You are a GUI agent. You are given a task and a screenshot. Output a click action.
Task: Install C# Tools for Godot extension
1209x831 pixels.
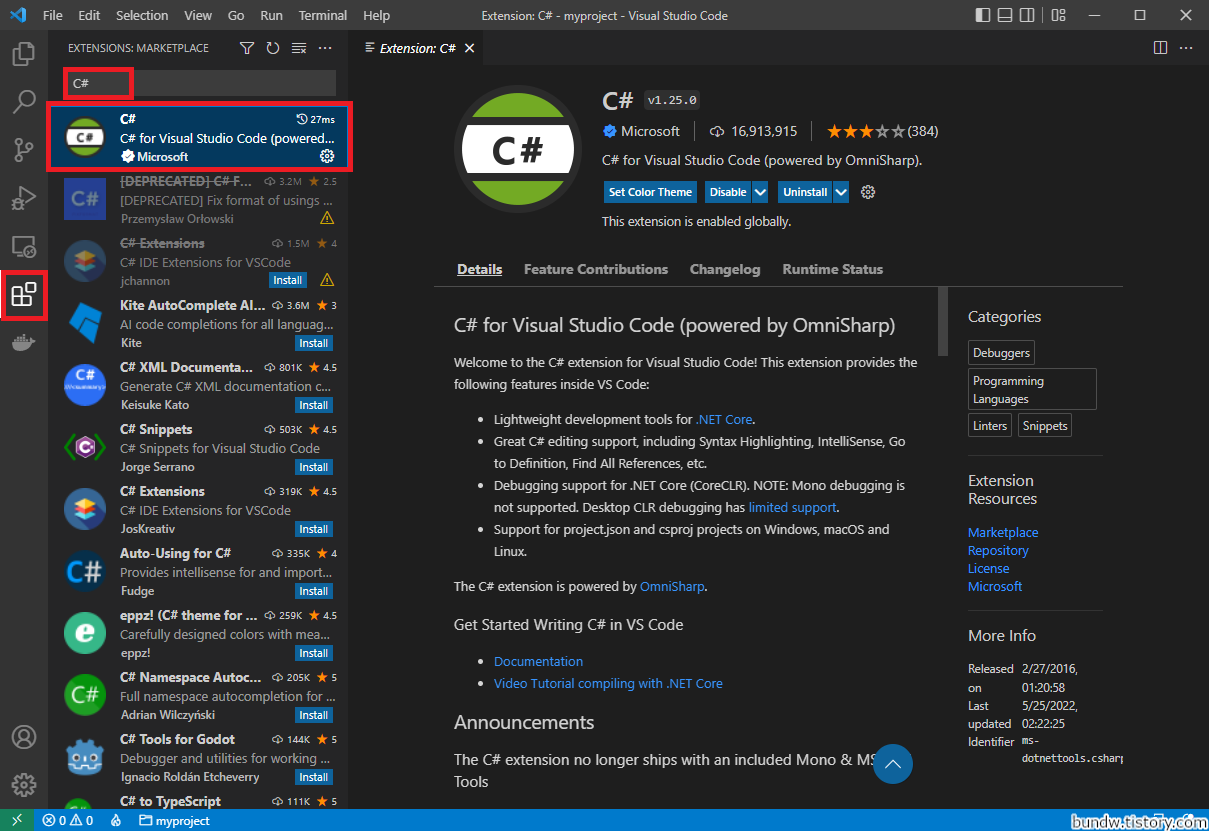(314, 777)
